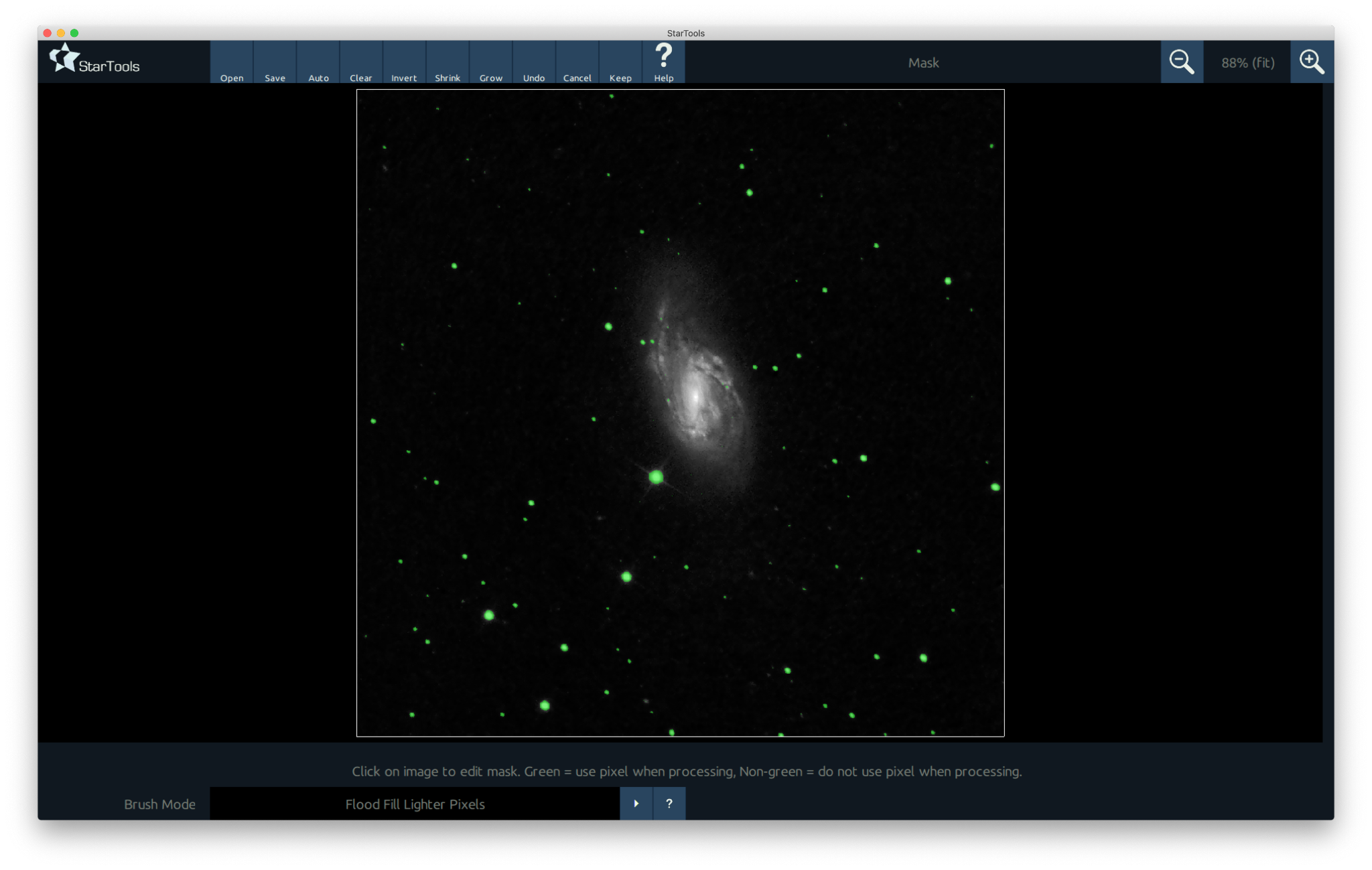Run Auto mask generation
The image size is (1372, 870).
pyautogui.click(x=318, y=62)
